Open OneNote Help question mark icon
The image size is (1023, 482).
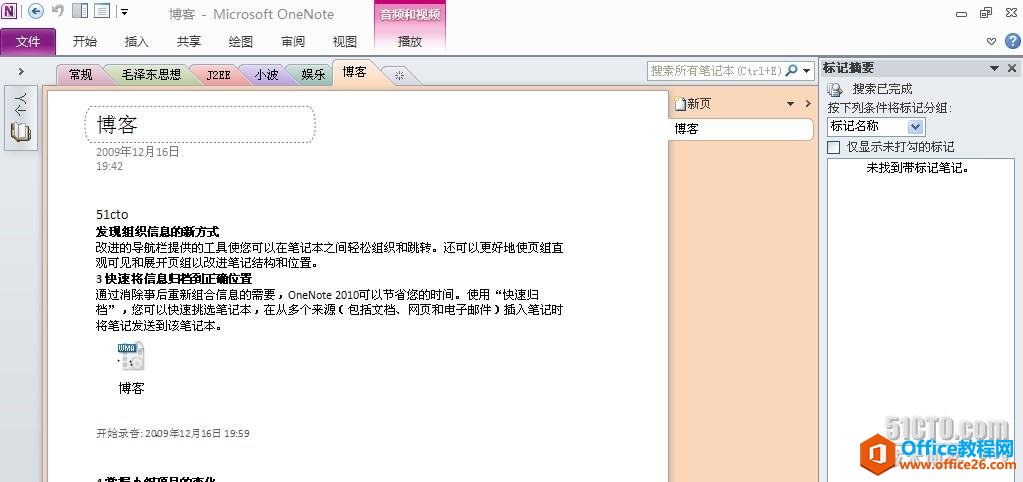(x=1011, y=41)
